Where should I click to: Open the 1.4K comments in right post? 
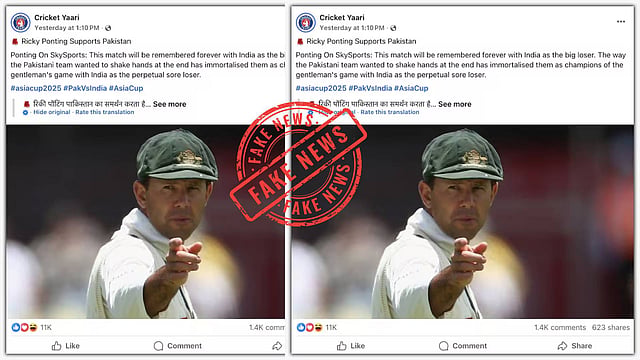tap(560, 327)
